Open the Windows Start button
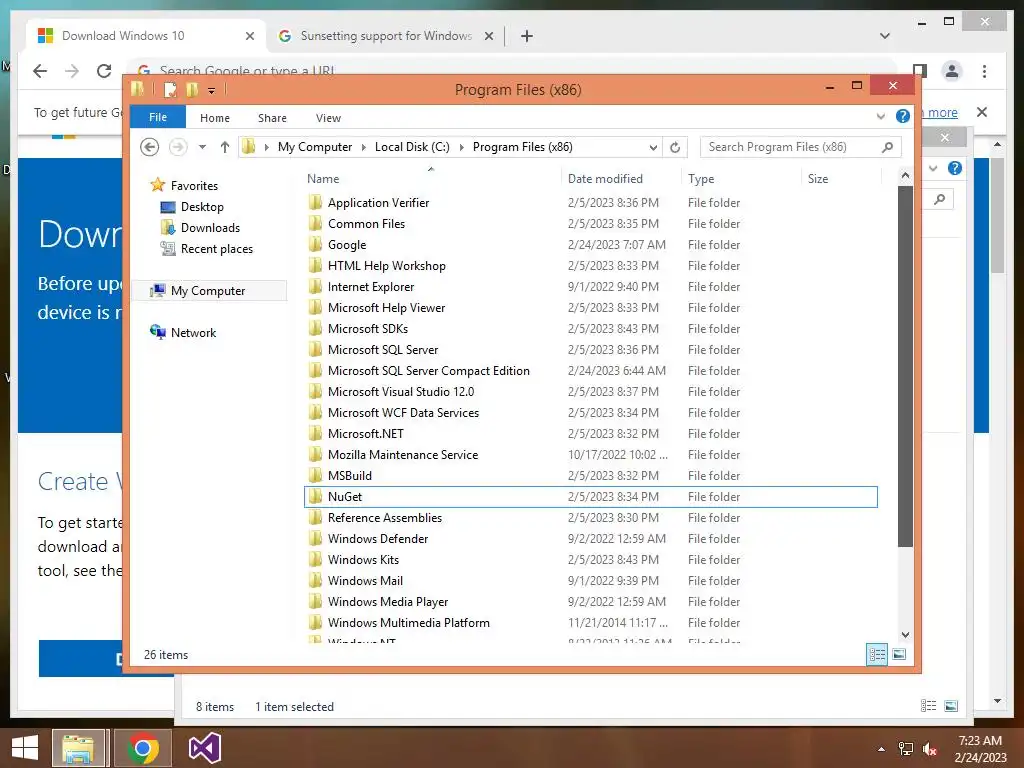Screen dimensions: 1024x768 (25, 748)
